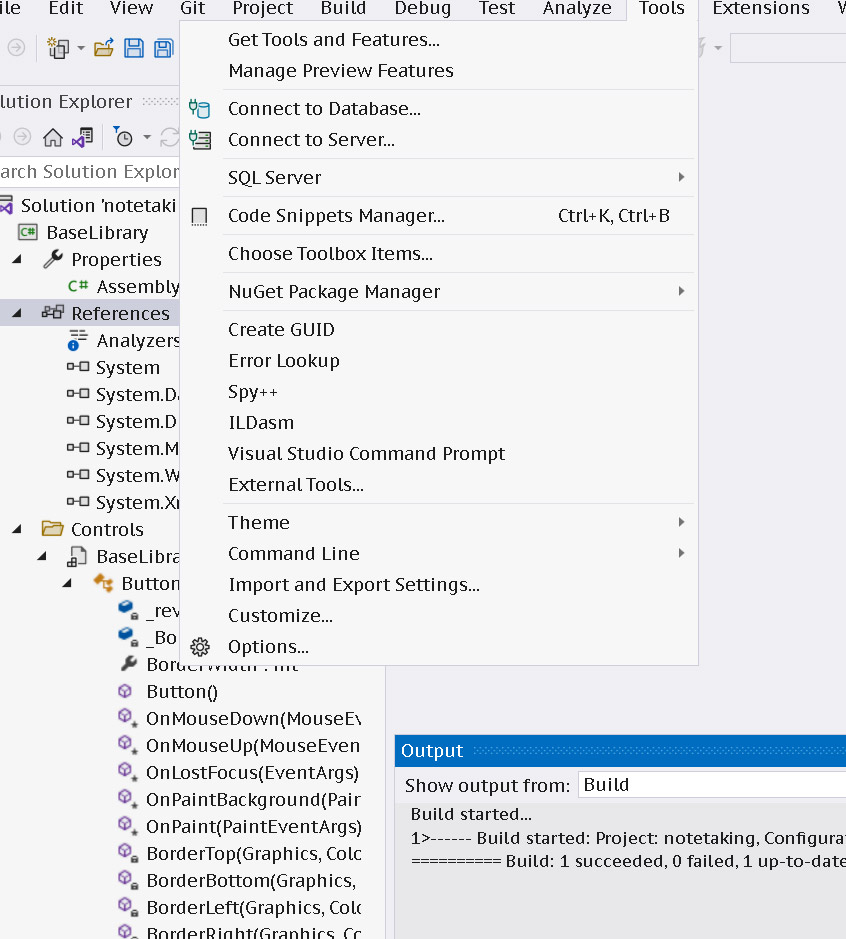Select BorderBottom method in tree
This screenshot has width=846, height=939.
251,880
